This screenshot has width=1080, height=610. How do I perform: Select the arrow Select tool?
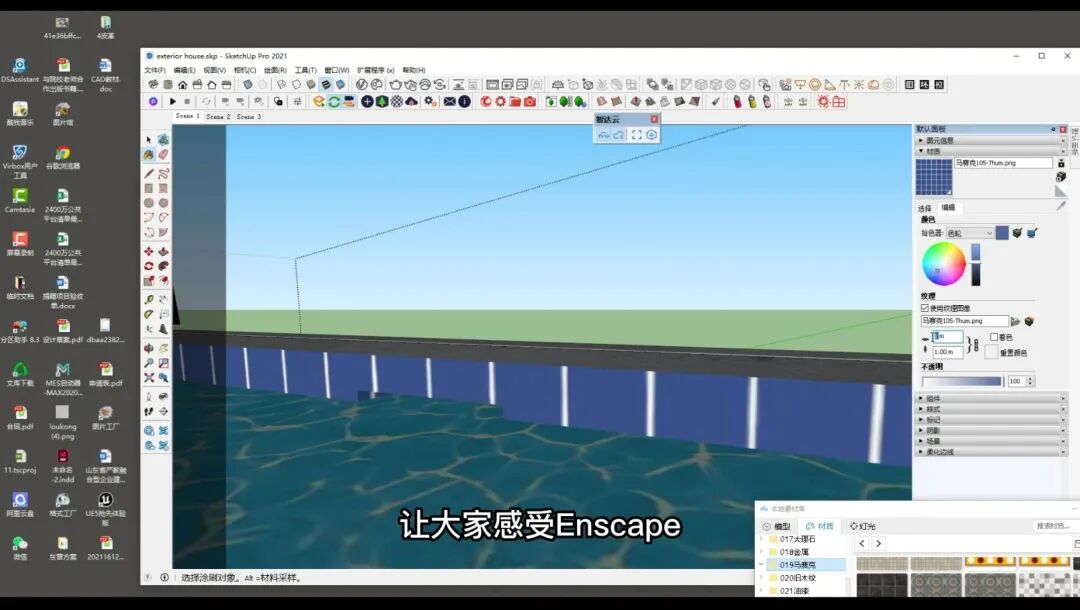point(149,140)
